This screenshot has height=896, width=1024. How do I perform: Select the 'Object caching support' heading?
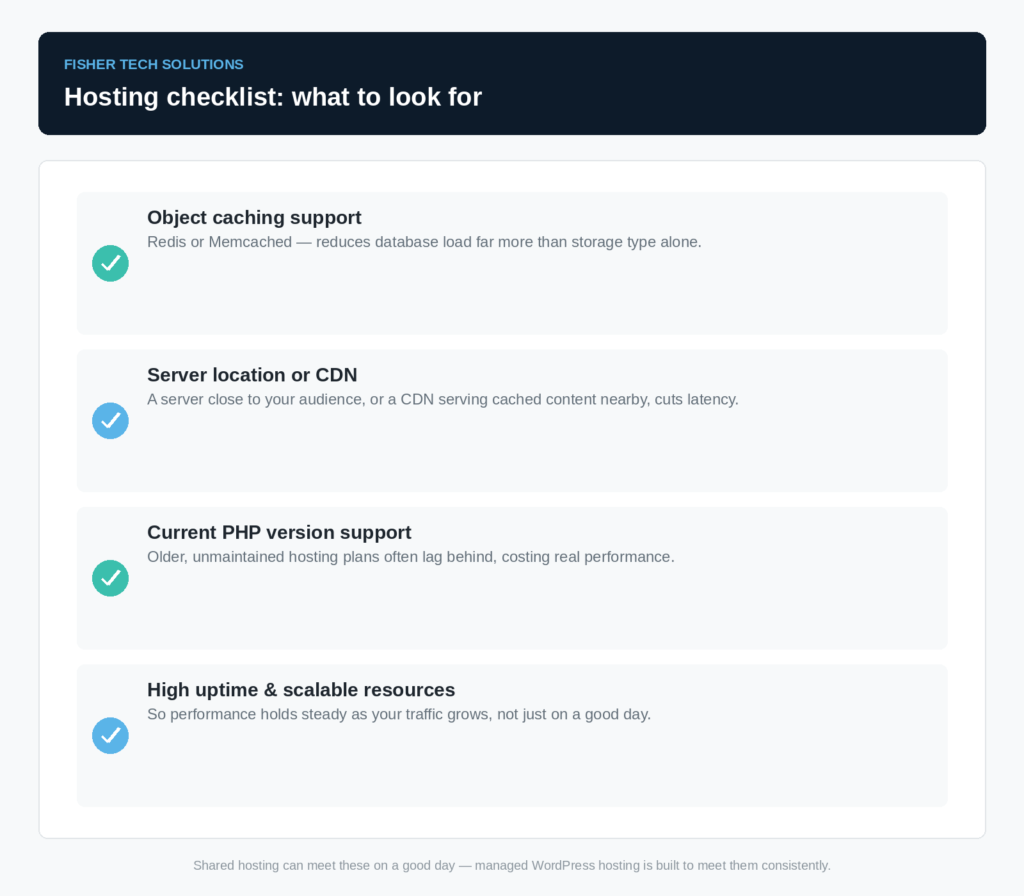click(x=254, y=217)
